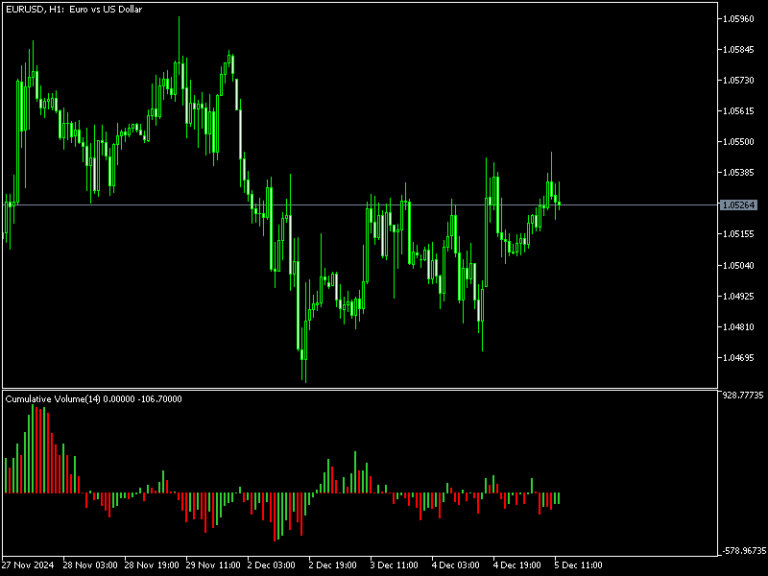The width and height of the screenshot is (768, 576).
Task: Select the 29 Nov 11:00 time marker
Action: 213,565
